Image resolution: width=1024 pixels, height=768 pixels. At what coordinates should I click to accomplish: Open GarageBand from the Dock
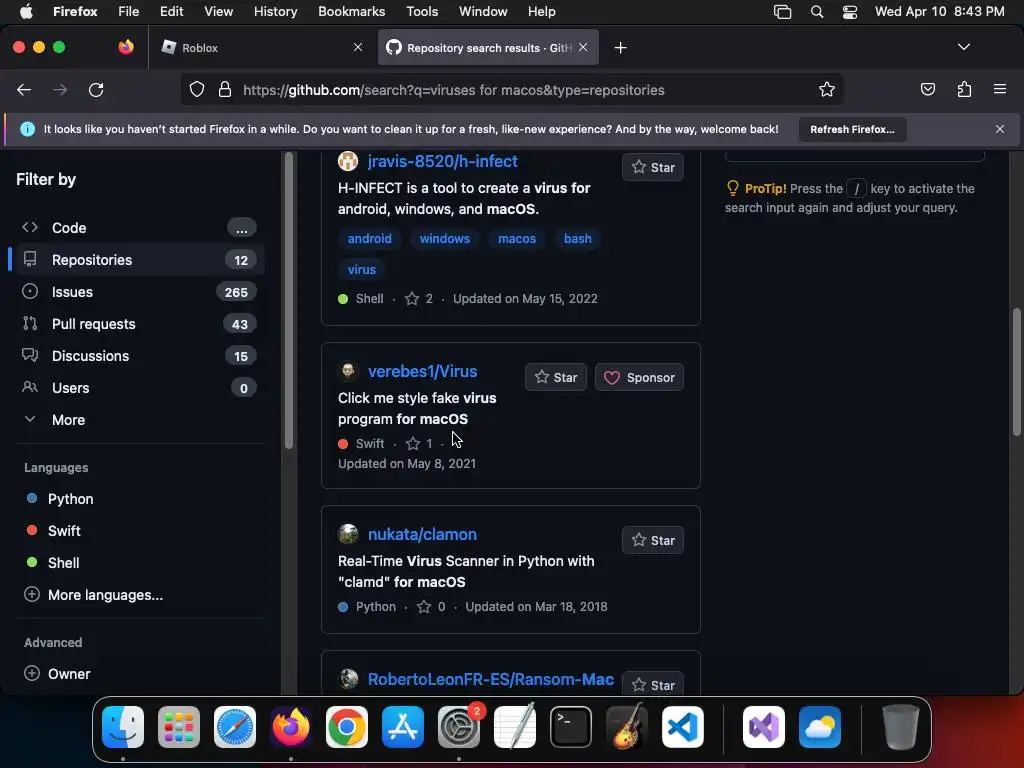click(627, 727)
